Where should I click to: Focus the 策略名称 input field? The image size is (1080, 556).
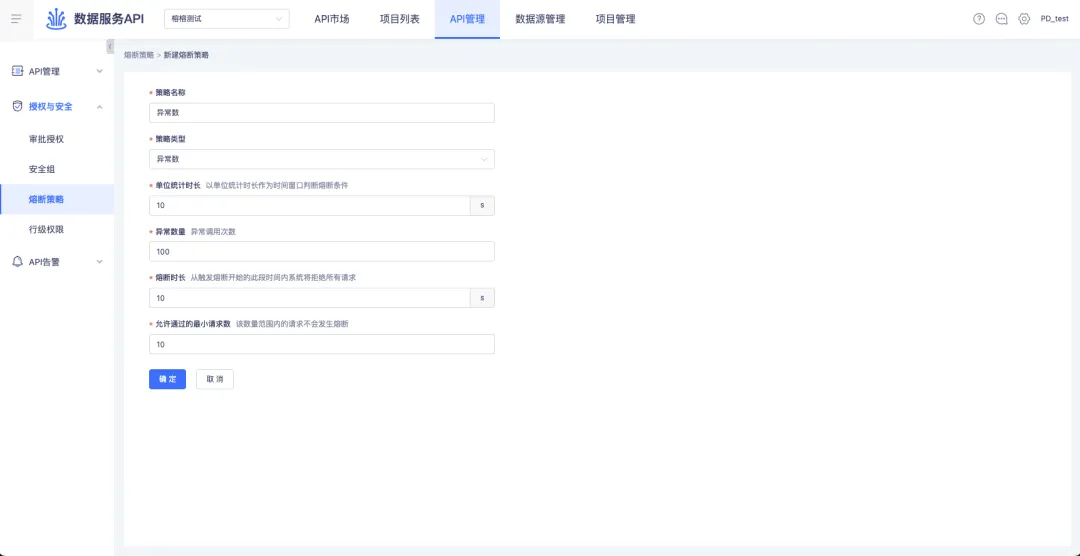(322, 113)
